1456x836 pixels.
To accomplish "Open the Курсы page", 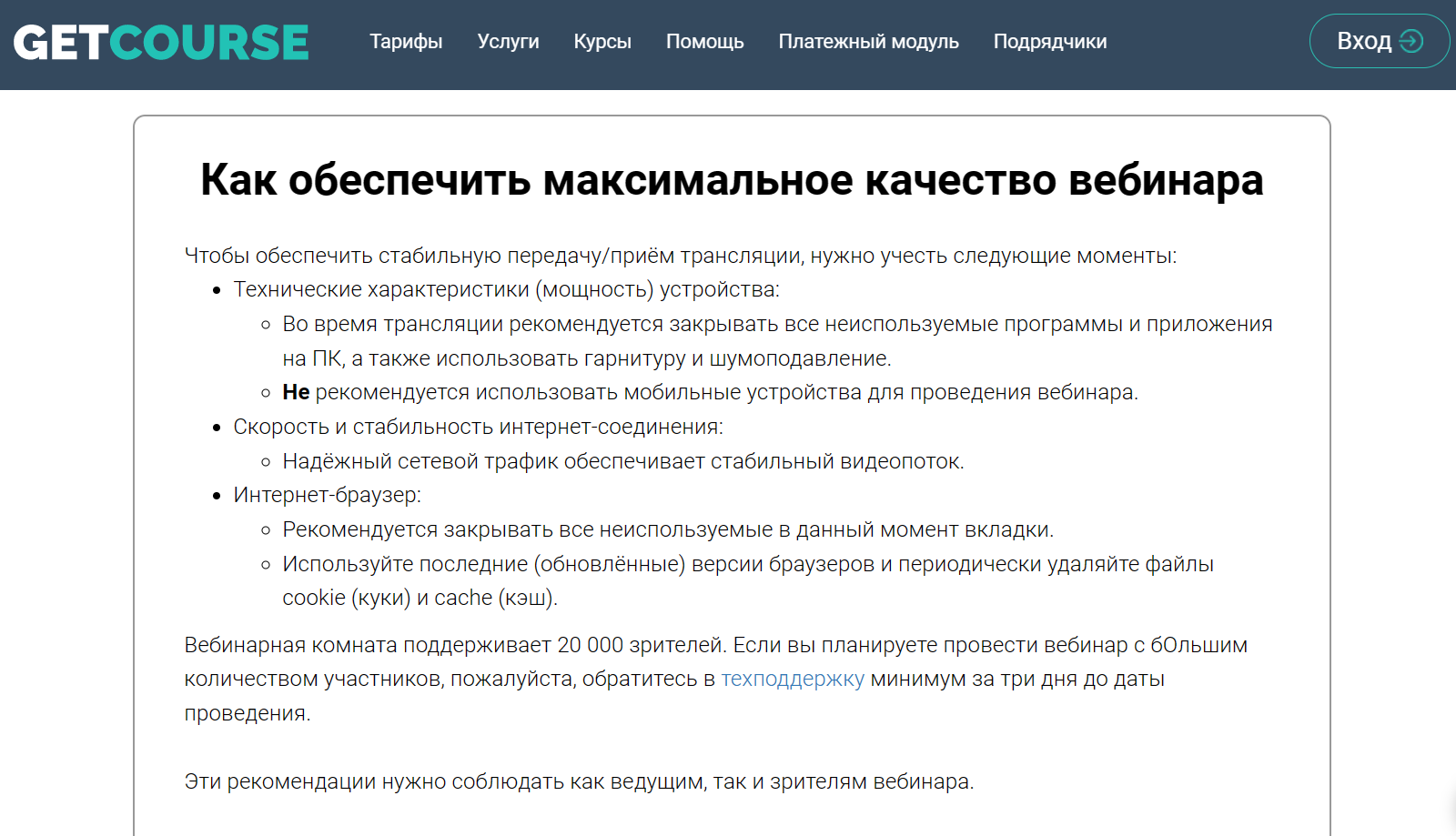I will click(x=602, y=42).
